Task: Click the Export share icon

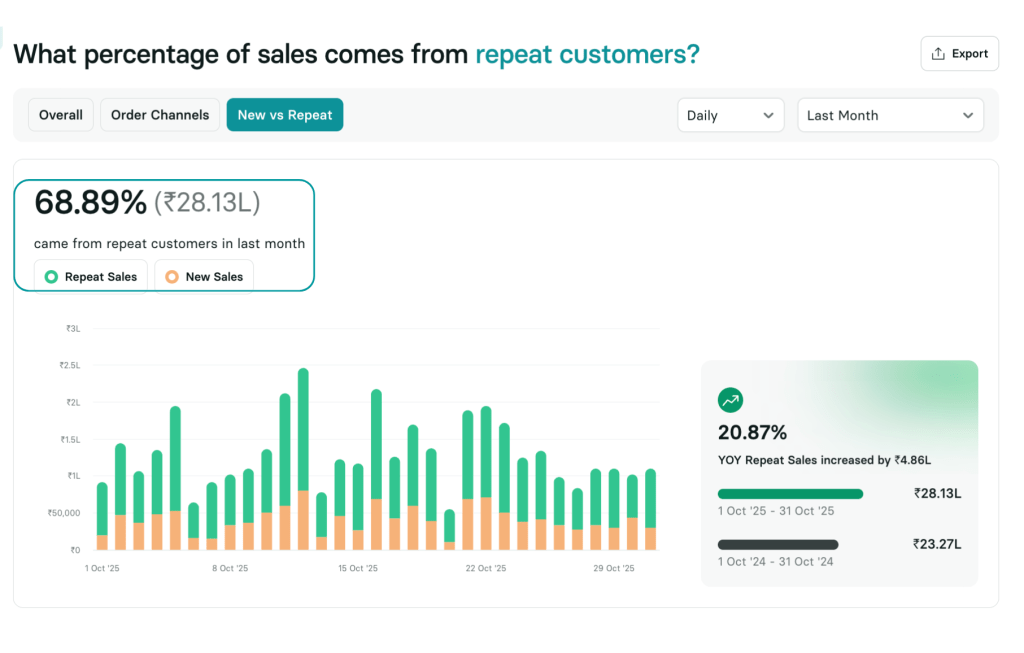Action: [940, 53]
